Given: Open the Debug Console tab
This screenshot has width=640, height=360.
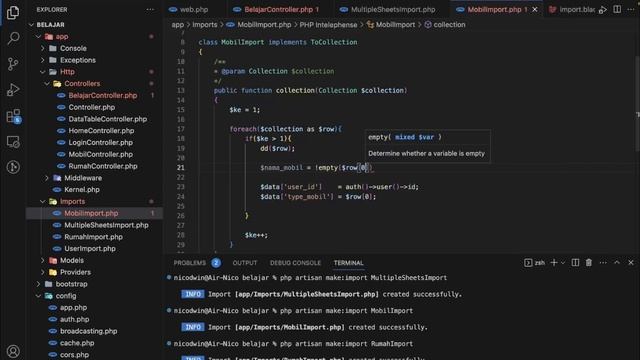Looking at the screenshot, I should click(x=295, y=263).
